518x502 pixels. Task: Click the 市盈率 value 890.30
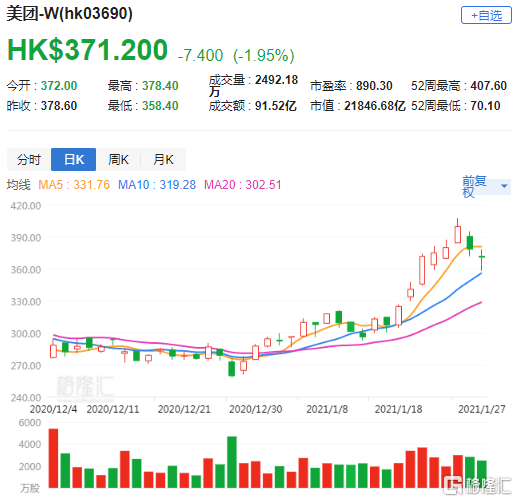[374, 86]
